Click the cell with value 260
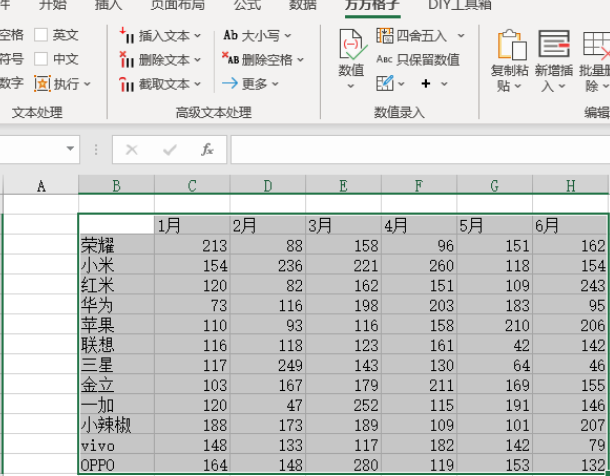This screenshot has height=476, width=610. point(419,265)
